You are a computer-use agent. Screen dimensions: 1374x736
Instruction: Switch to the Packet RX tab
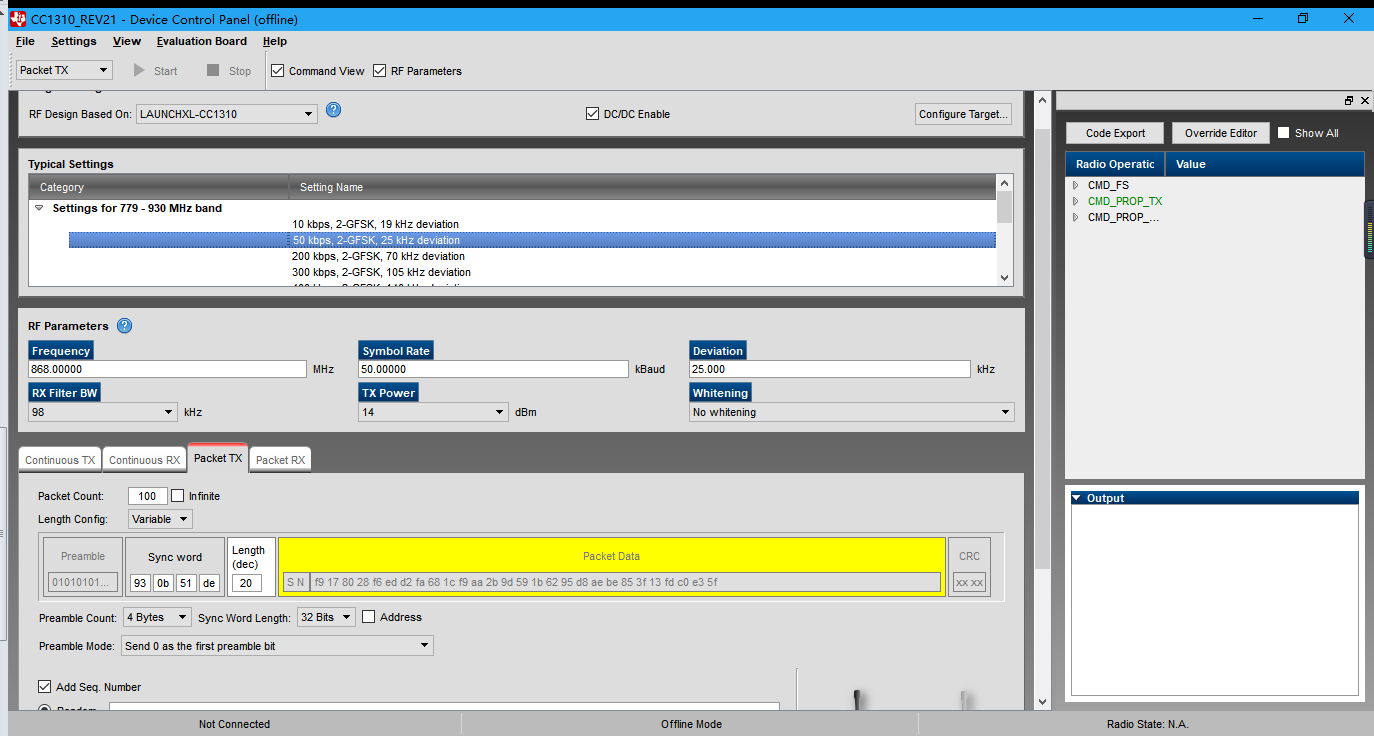click(280, 460)
